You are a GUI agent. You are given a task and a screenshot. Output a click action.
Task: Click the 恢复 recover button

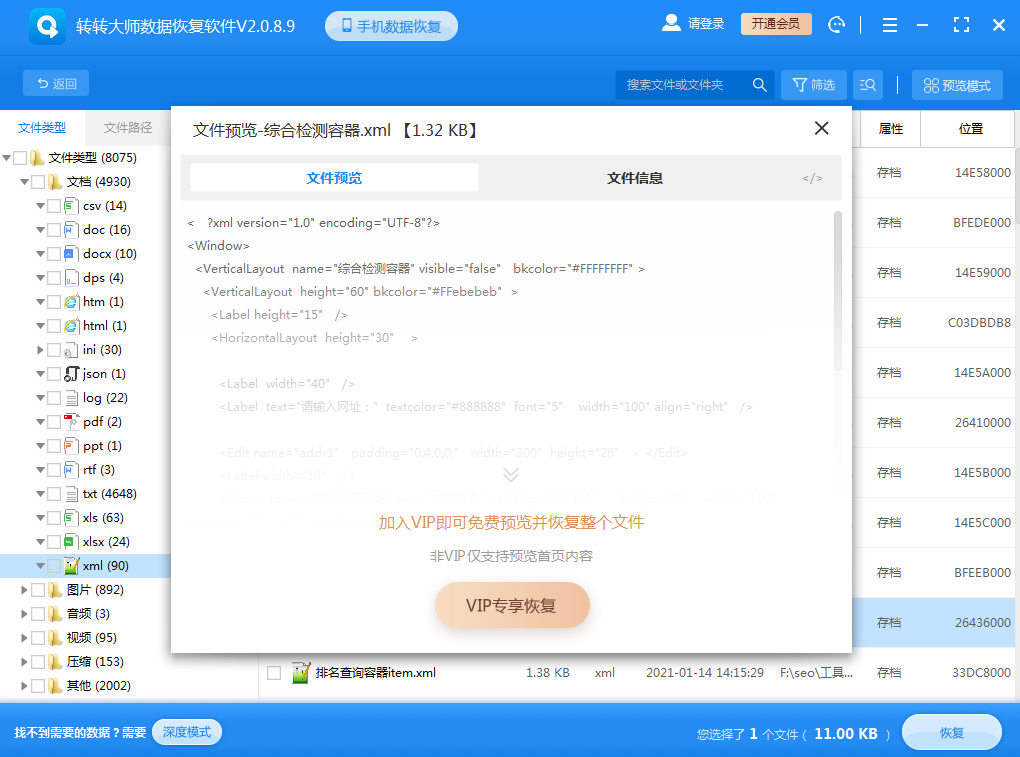coord(952,733)
